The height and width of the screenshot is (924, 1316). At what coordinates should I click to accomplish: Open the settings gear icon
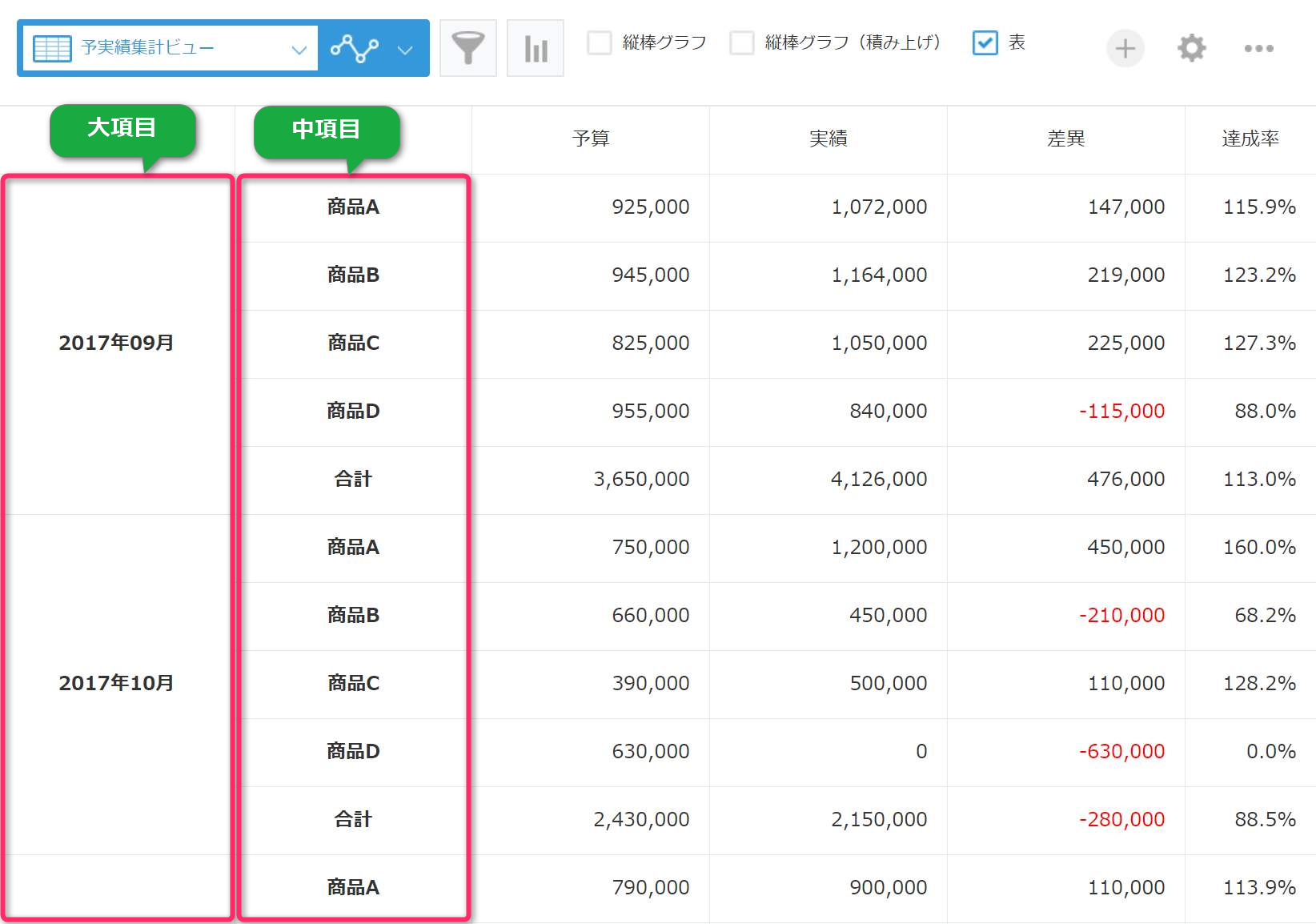pos(1192,48)
